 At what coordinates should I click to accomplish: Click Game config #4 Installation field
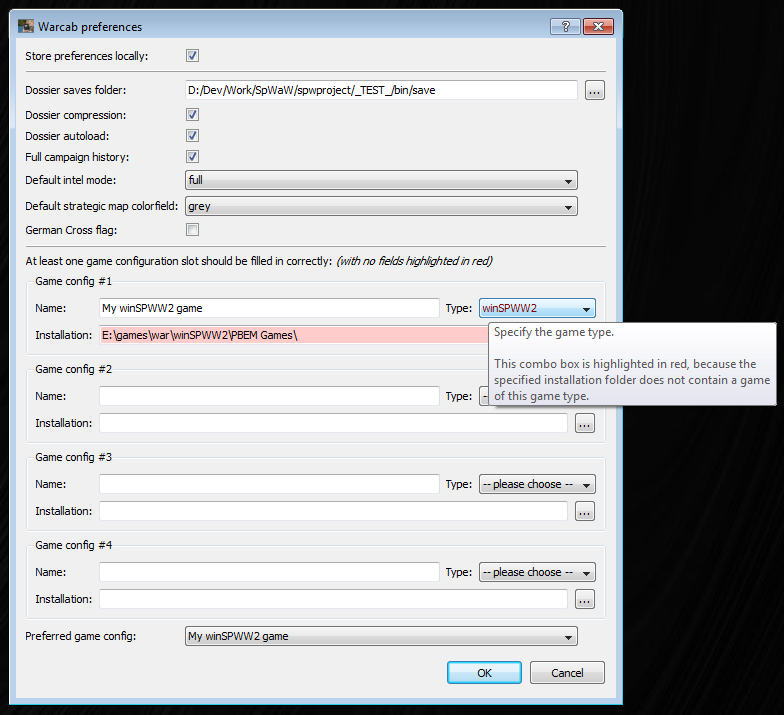click(333, 599)
